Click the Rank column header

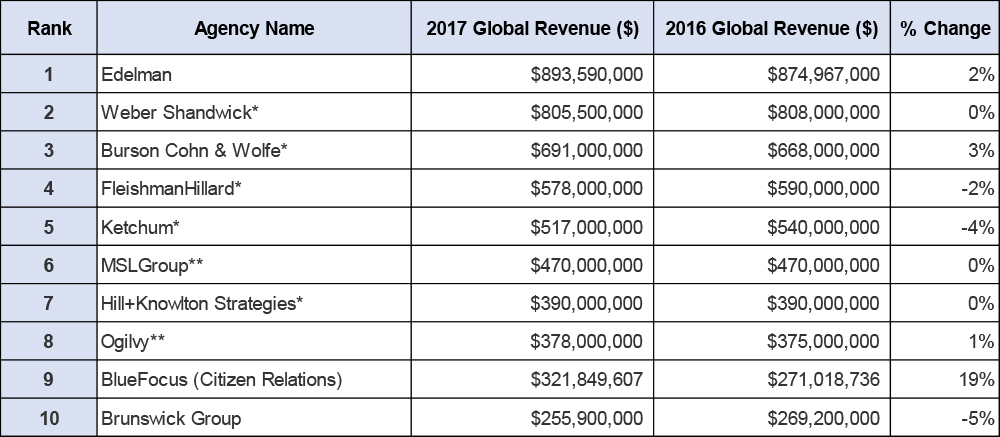pos(49,28)
